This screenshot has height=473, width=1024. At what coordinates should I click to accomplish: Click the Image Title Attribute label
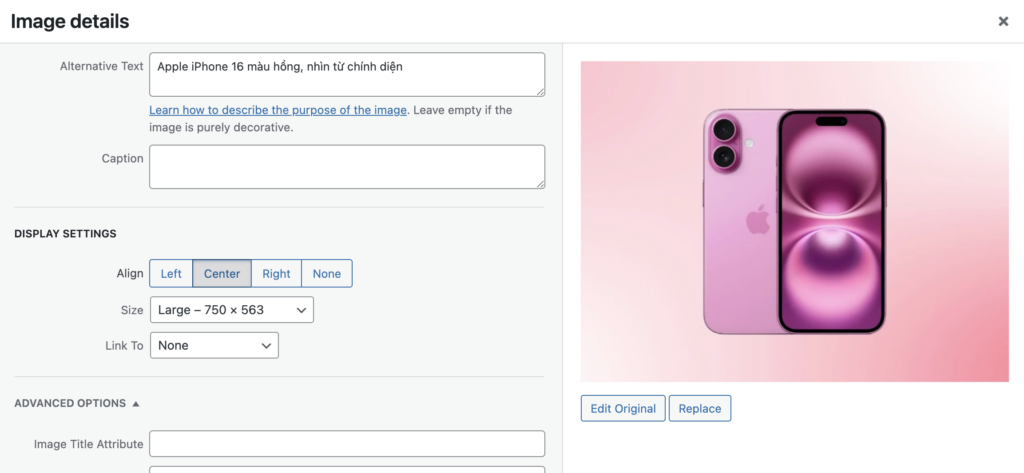click(x=88, y=444)
